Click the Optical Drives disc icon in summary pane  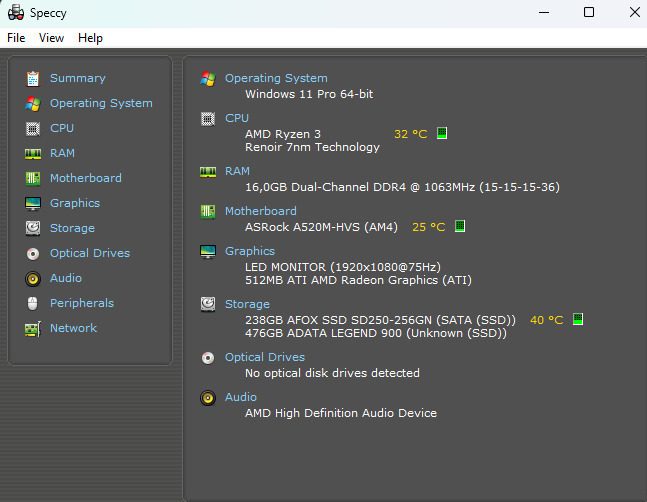(x=208, y=358)
